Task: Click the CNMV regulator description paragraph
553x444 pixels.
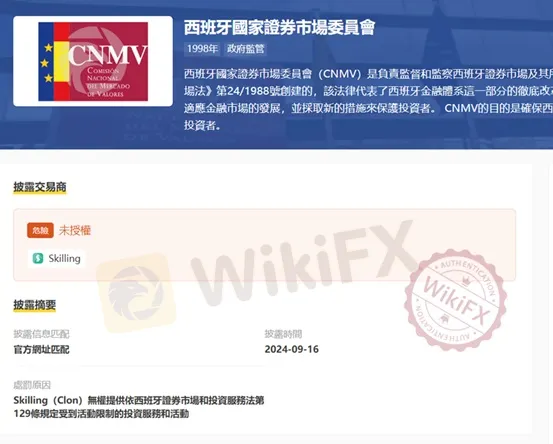Action: [x=368, y=99]
